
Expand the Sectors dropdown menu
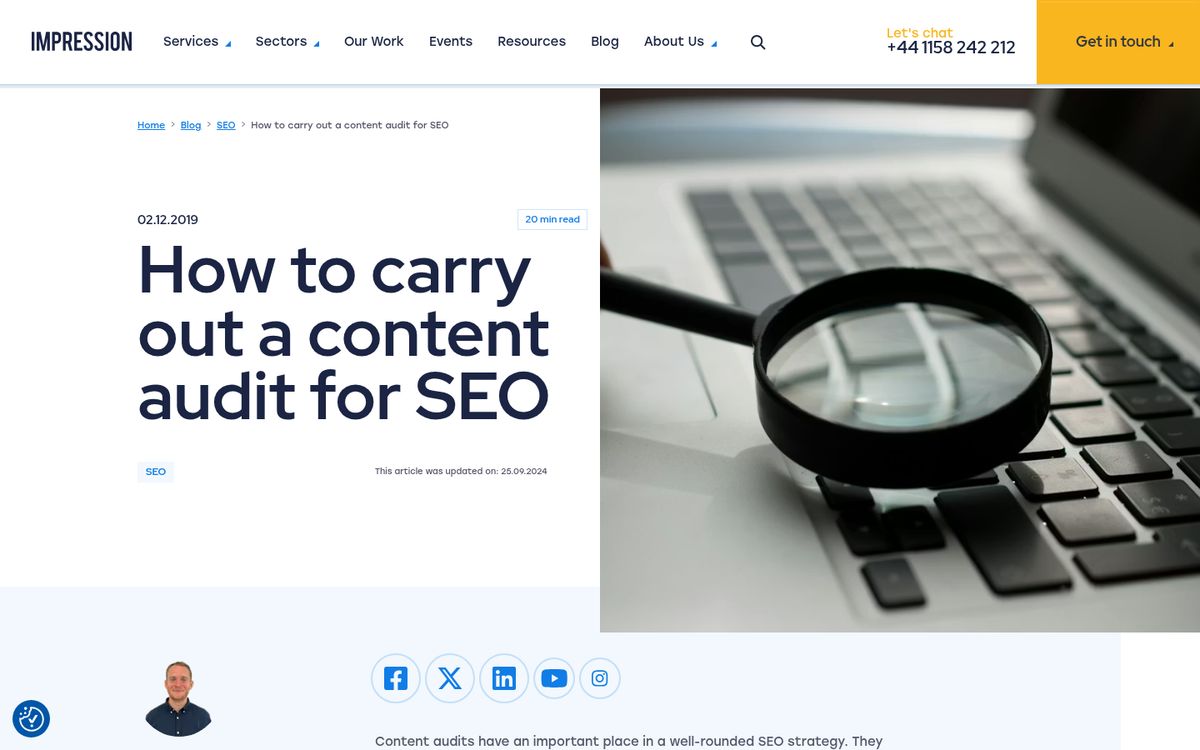[x=287, y=42]
